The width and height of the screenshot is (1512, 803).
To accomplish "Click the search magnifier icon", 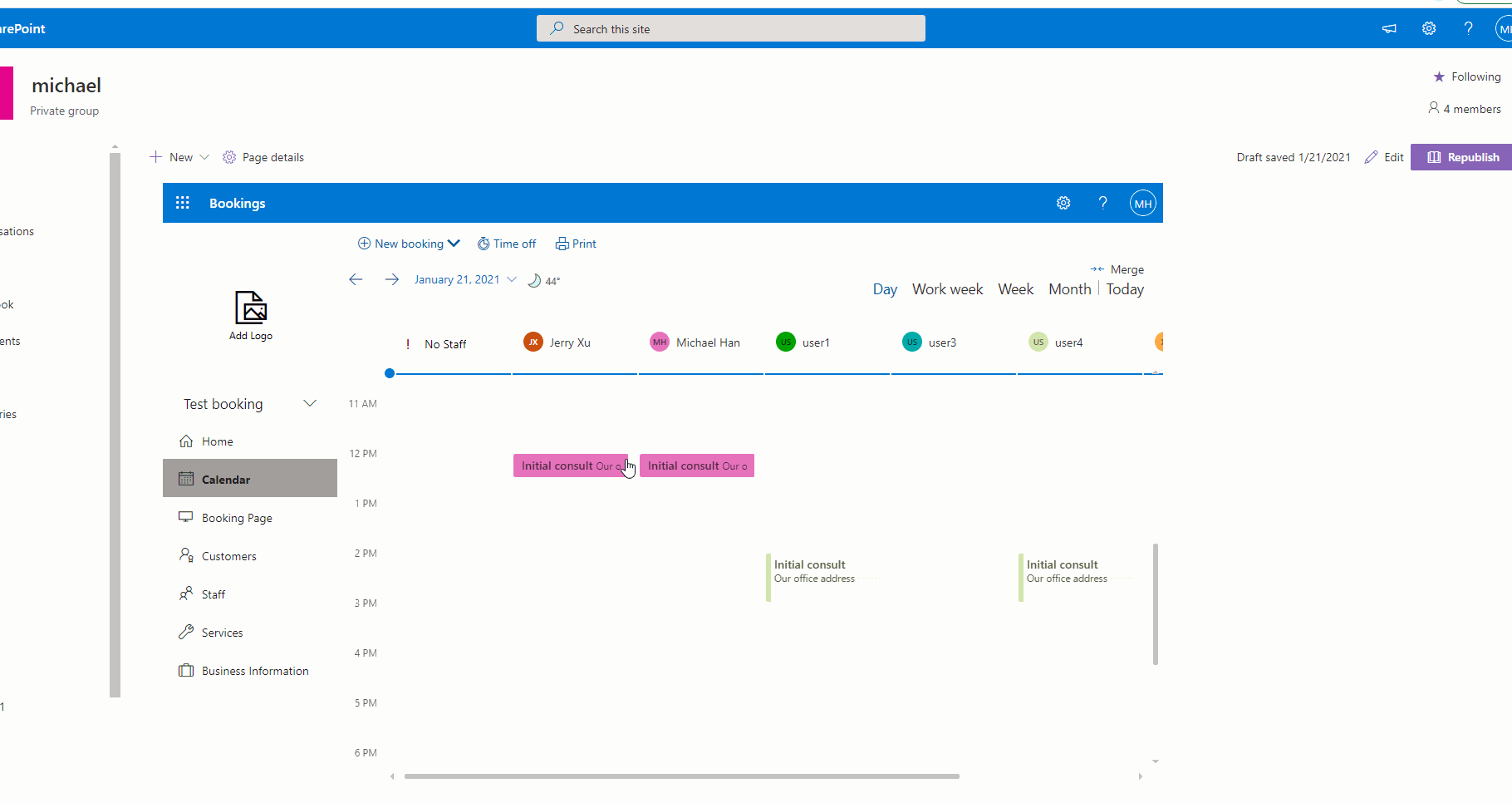I will [557, 28].
